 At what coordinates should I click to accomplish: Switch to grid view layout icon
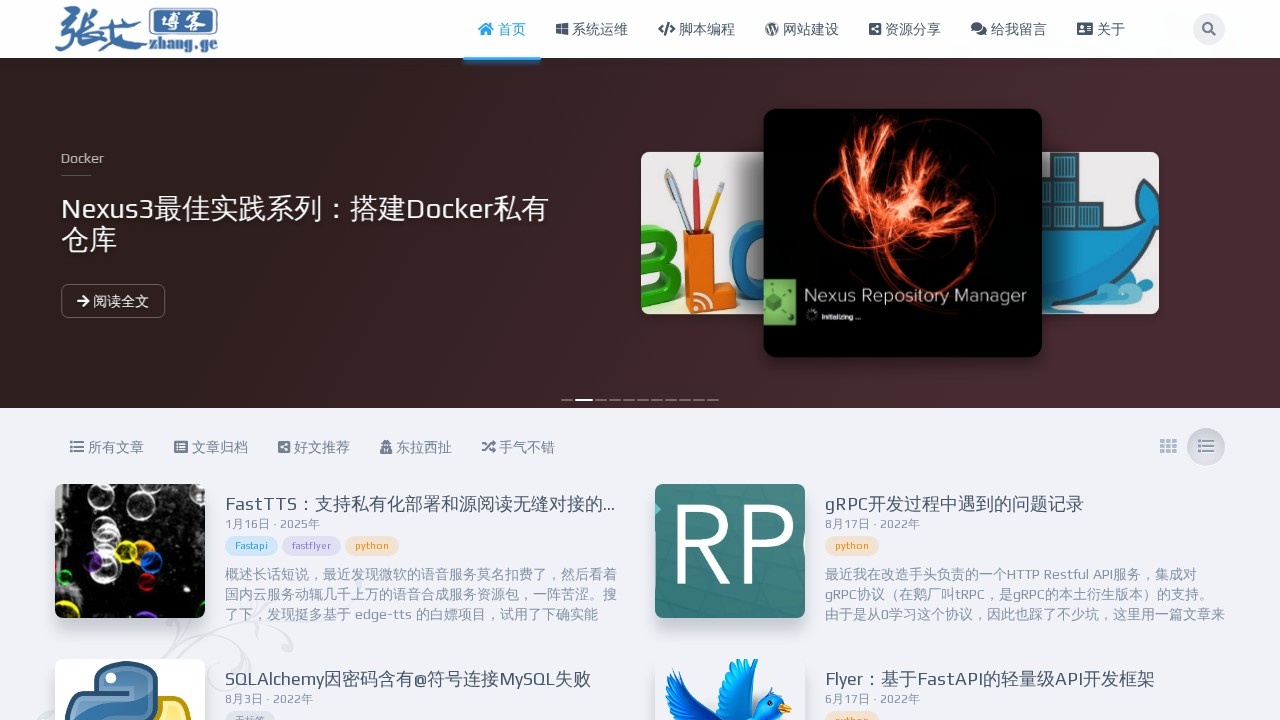tap(1168, 446)
